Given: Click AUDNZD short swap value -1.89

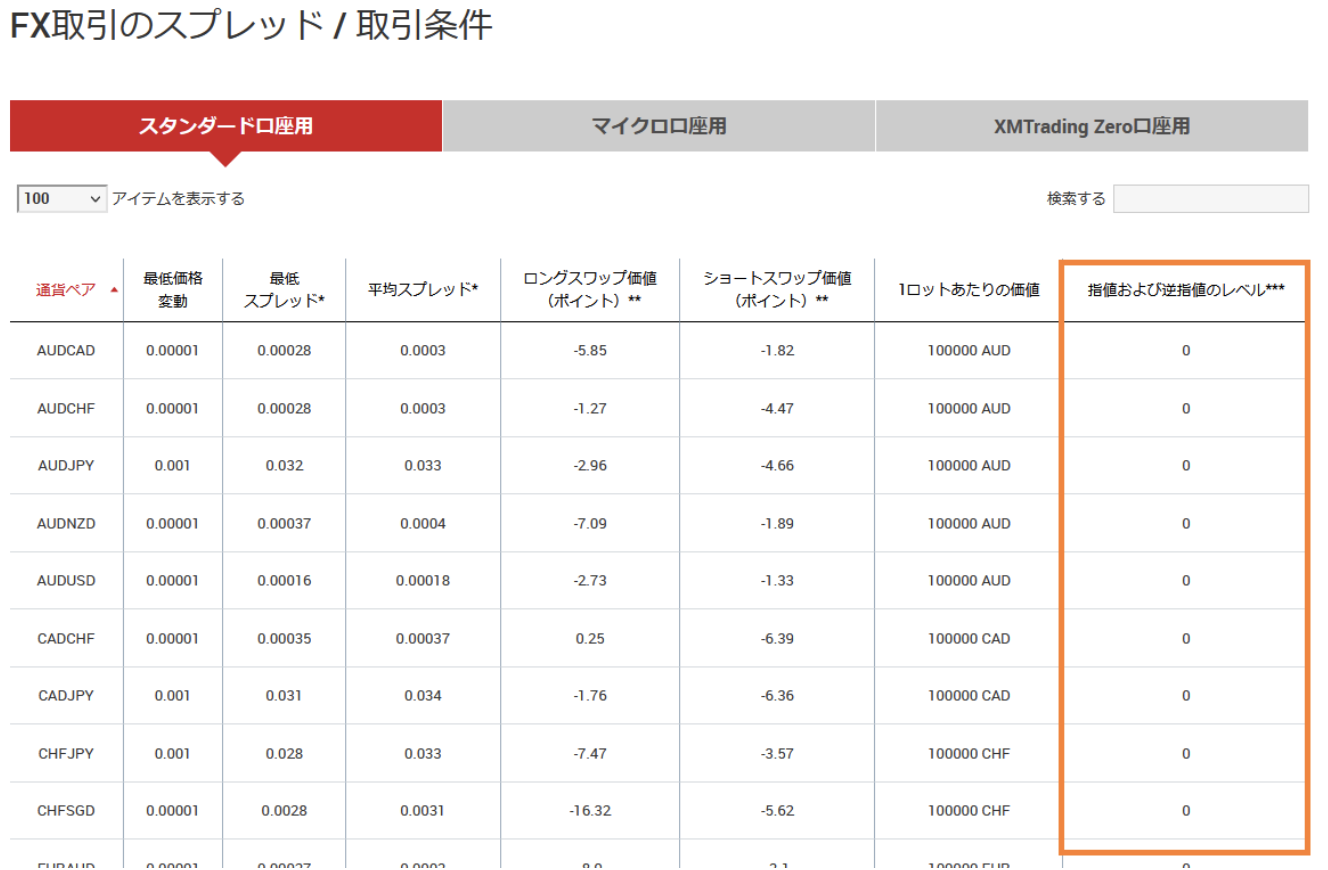Looking at the screenshot, I should pos(777,523).
